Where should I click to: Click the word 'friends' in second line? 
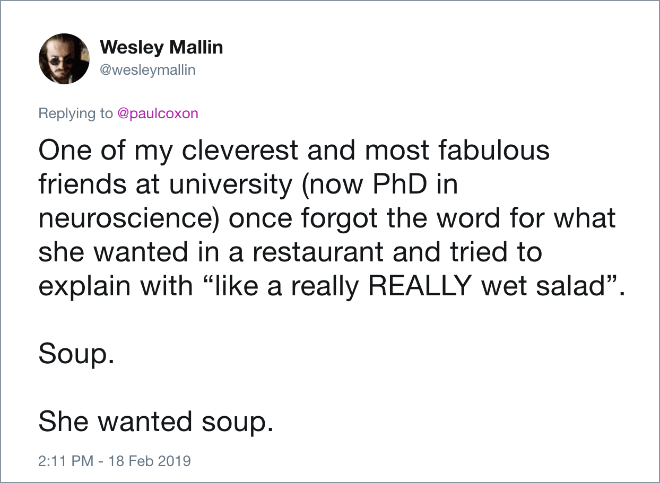click(82, 184)
